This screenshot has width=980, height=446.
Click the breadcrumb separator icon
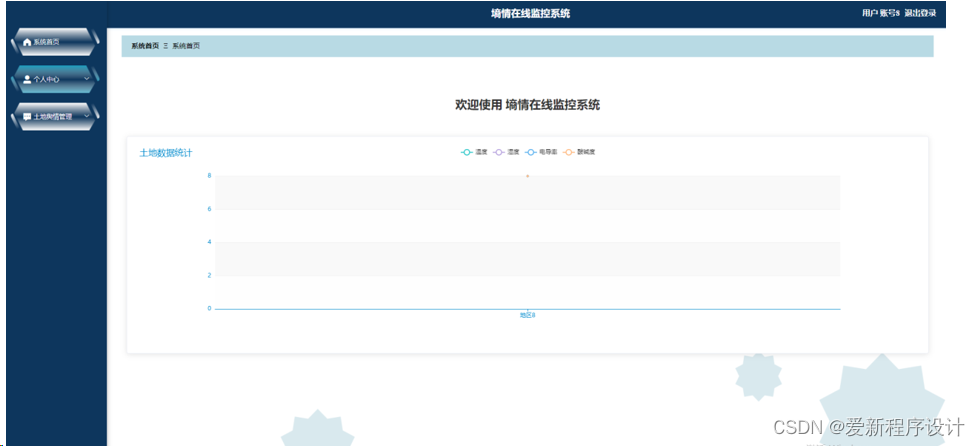(x=166, y=46)
